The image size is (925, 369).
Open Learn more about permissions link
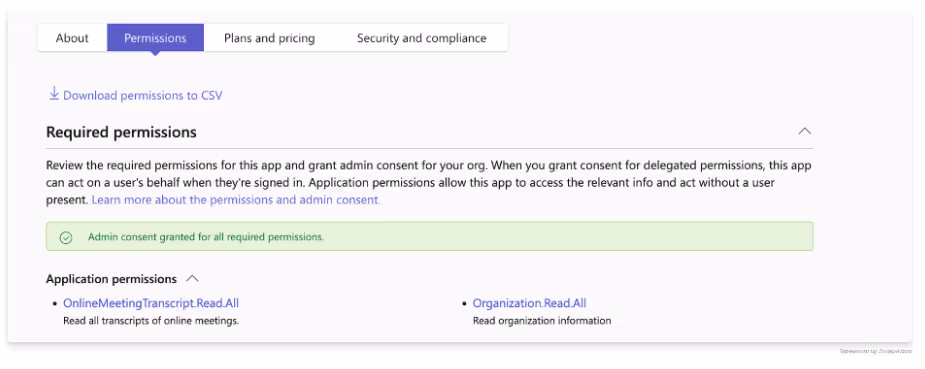(x=235, y=200)
